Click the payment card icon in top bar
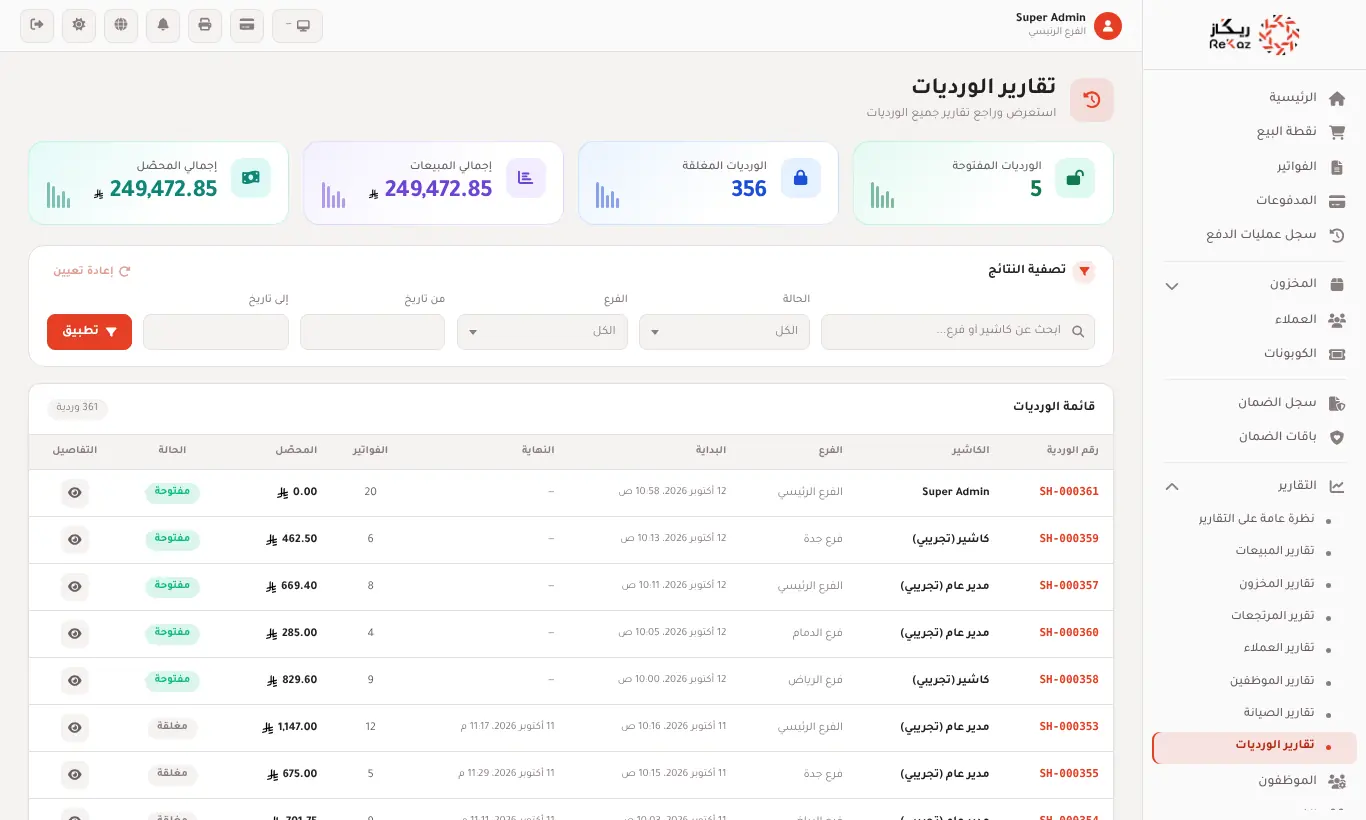This screenshot has width=1366, height=820. pyautogui.click(x=247, y=25)
